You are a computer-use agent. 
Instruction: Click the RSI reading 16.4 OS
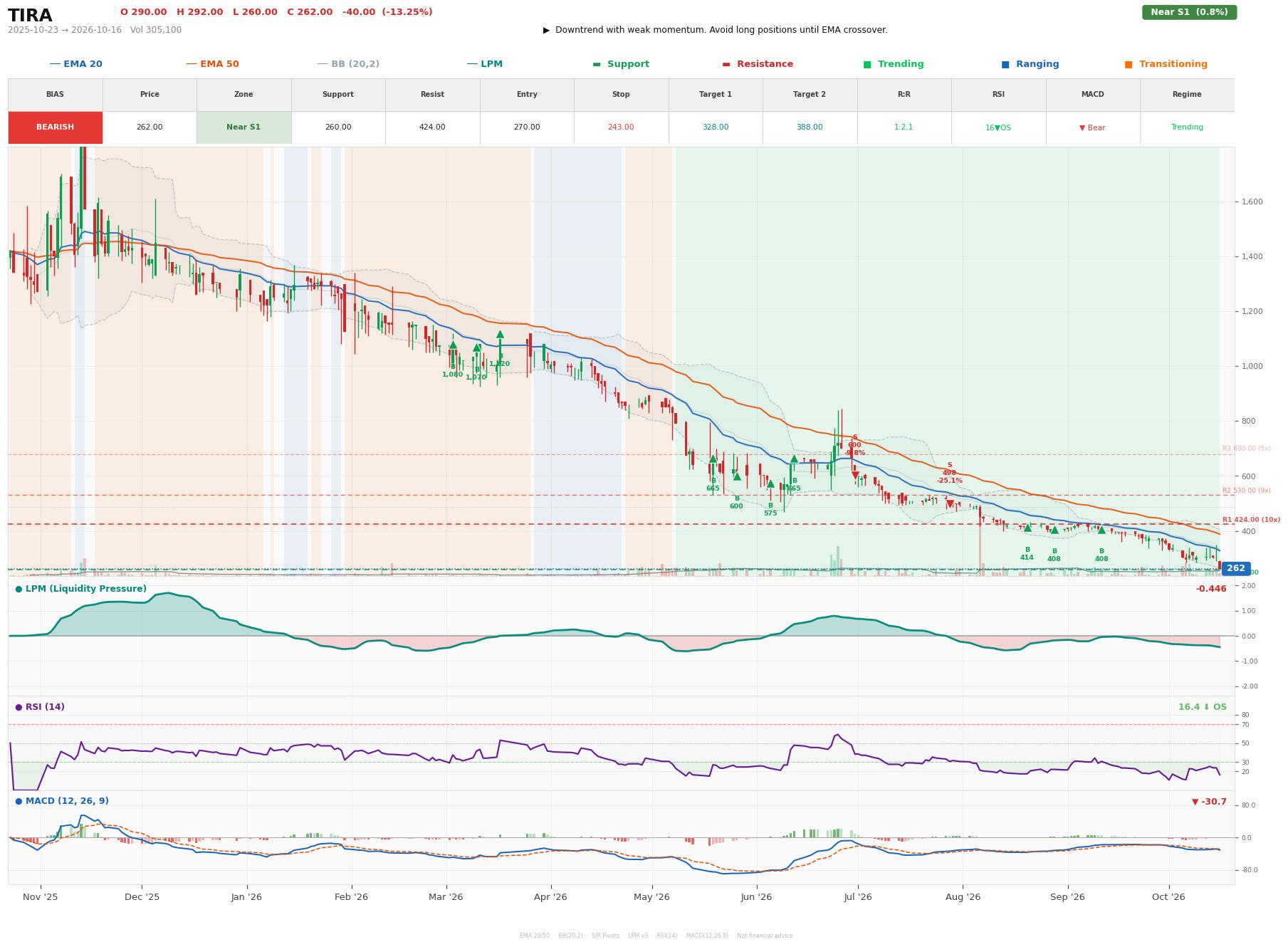pos(1203,707)
